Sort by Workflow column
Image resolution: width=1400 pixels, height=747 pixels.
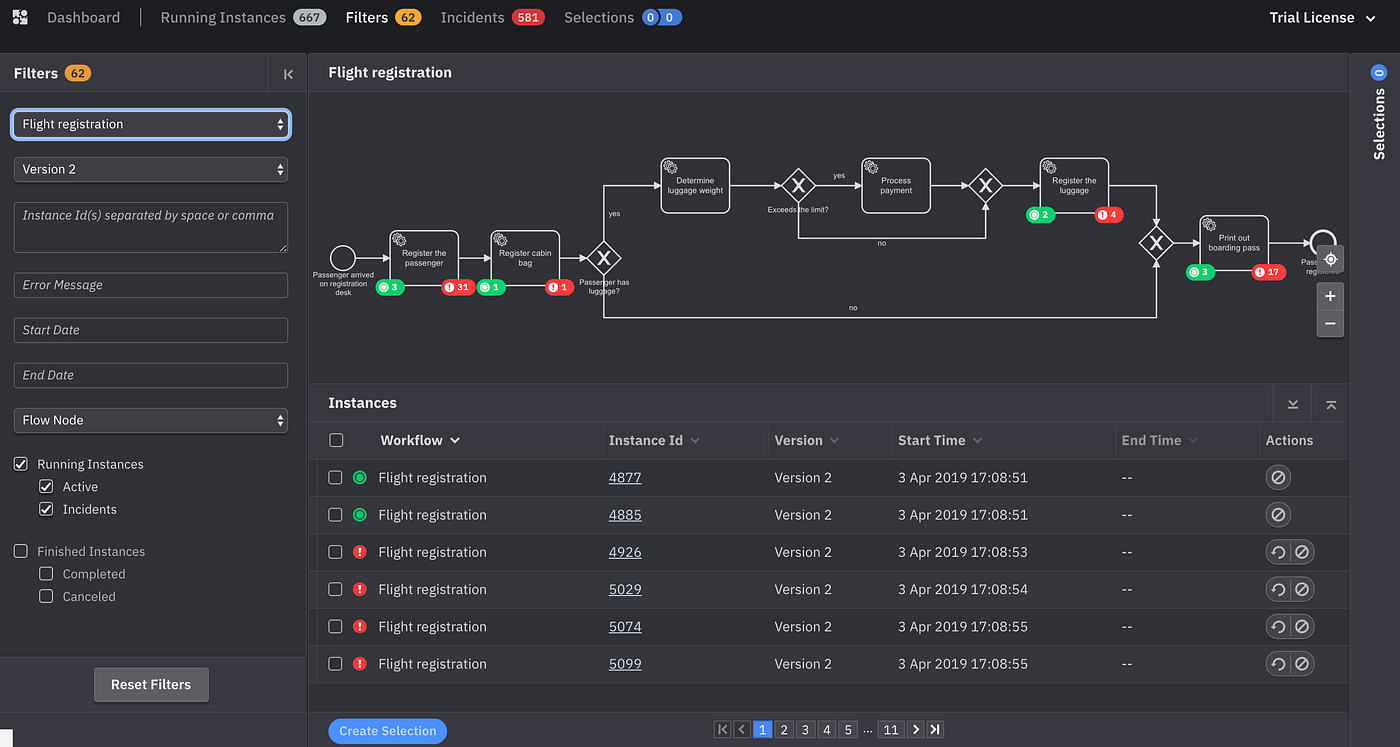click(x=420, y=440)
